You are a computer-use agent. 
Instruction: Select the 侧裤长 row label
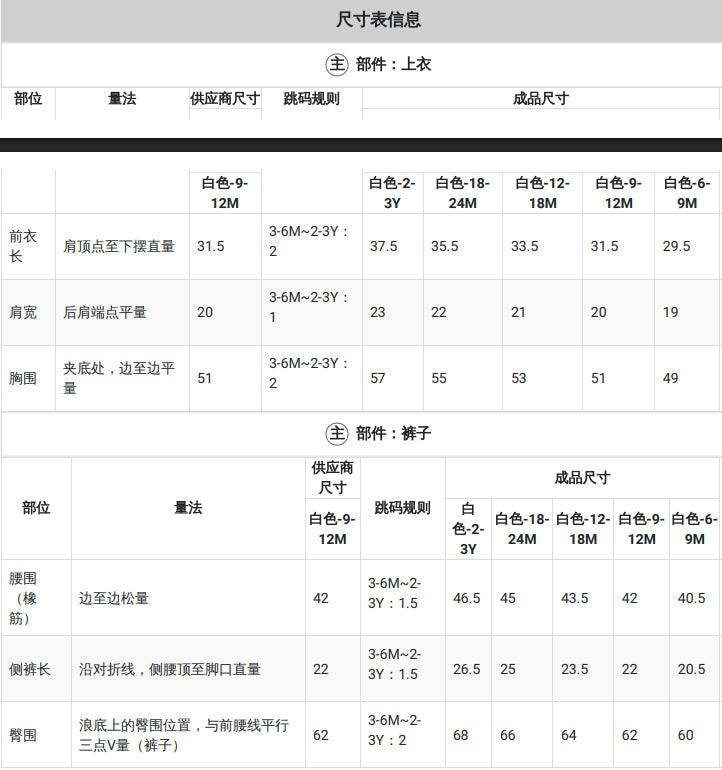pyautogui.click(x=29, y=669)
